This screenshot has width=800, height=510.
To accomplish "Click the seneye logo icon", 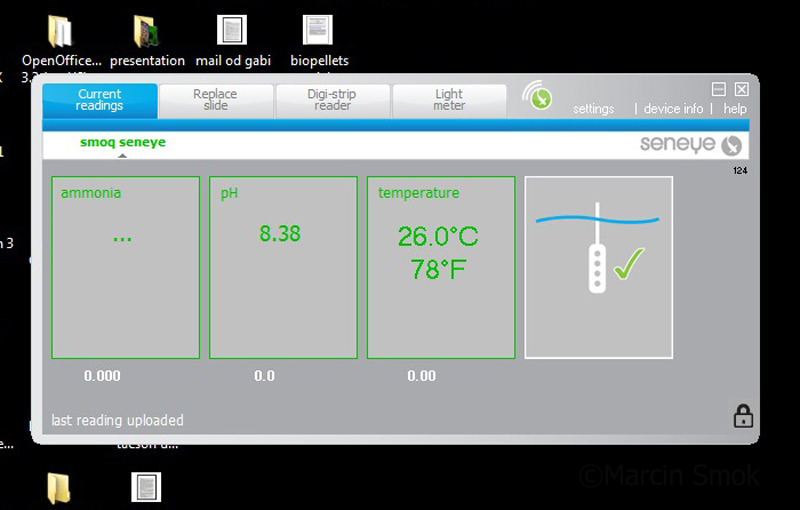I will click(x=732, y=145).
